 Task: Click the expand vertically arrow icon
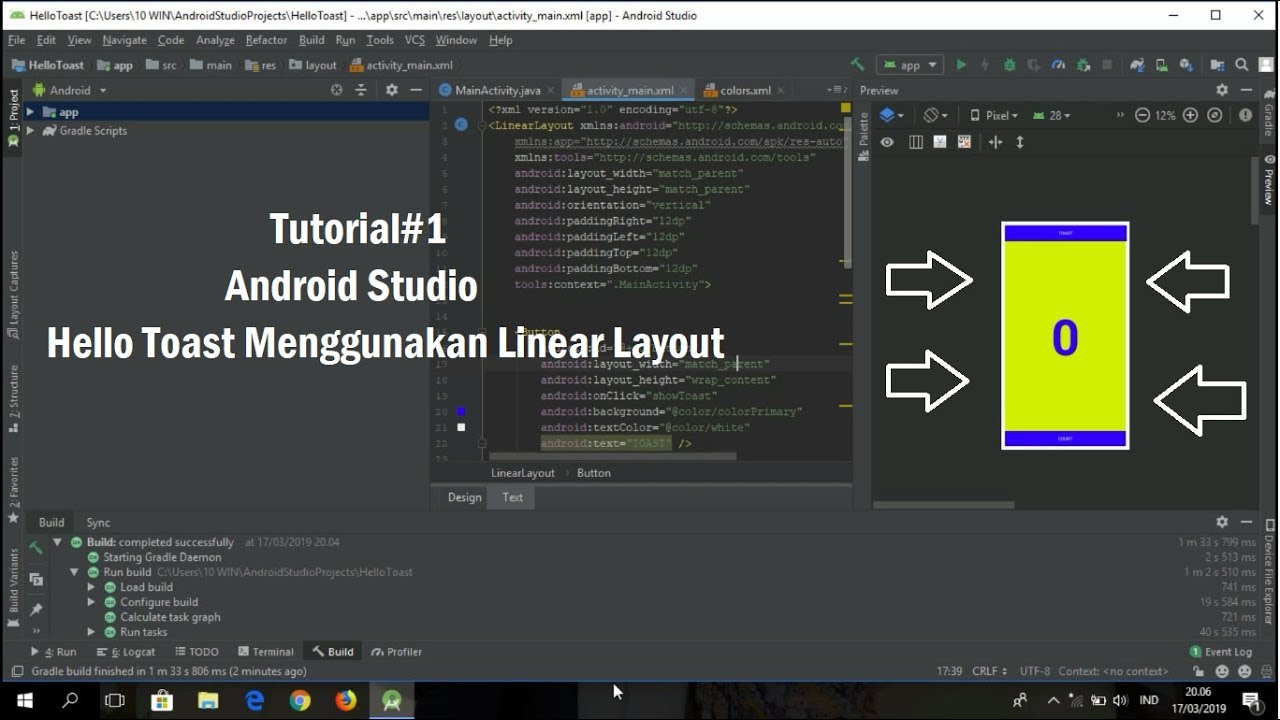pyautogui.click(x=1020, y=142)
